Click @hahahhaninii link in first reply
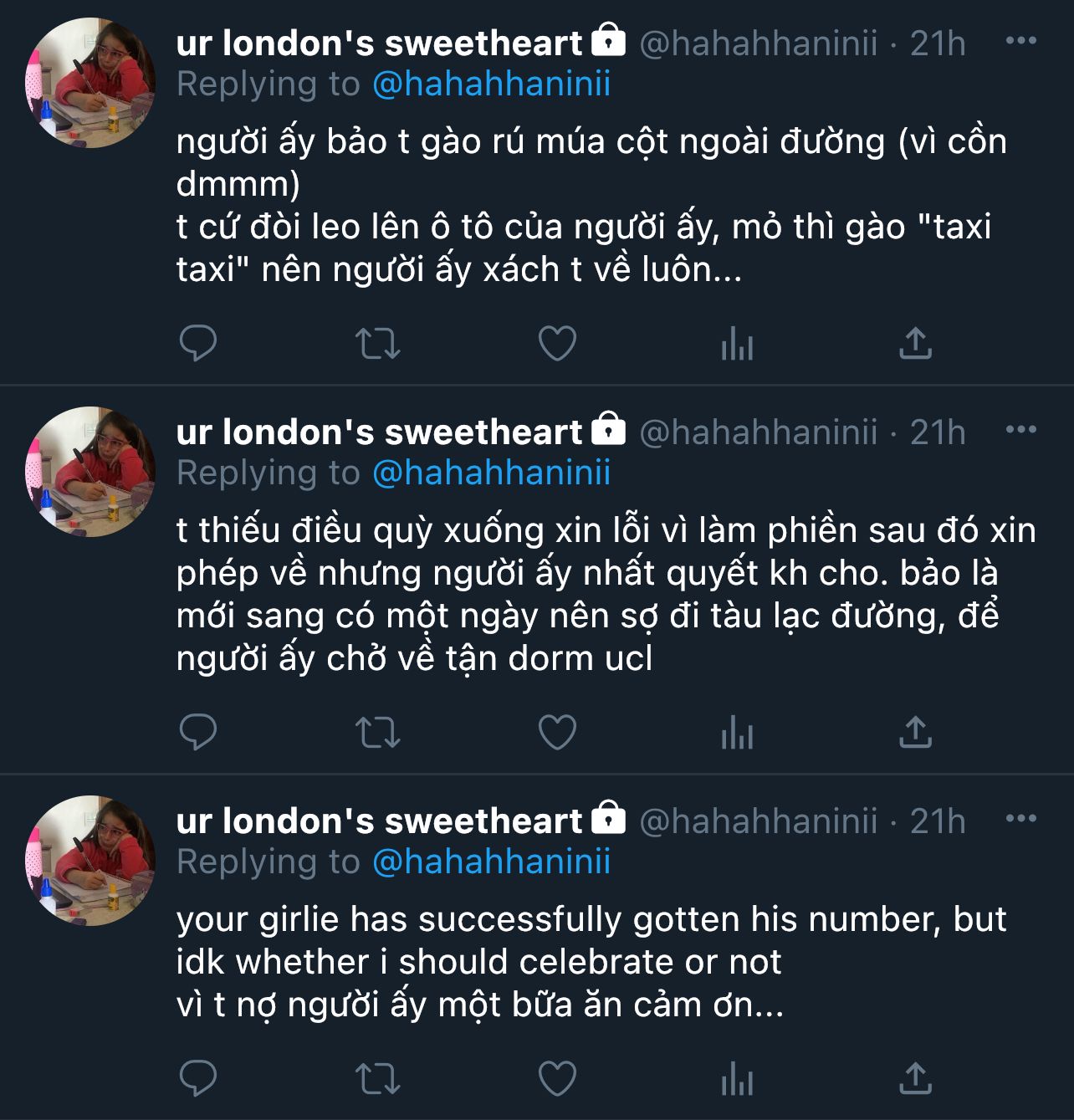The height and width of the screenshot is (1120, 1074). pyautogui.click(x=491, y=84)
